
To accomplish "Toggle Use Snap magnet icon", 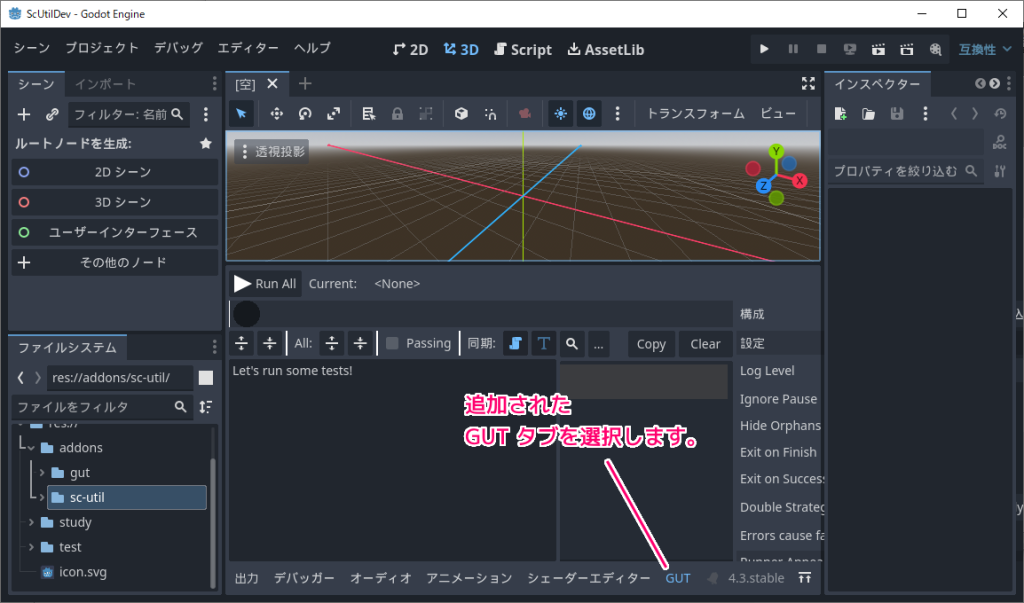I will tap(490, 114).
